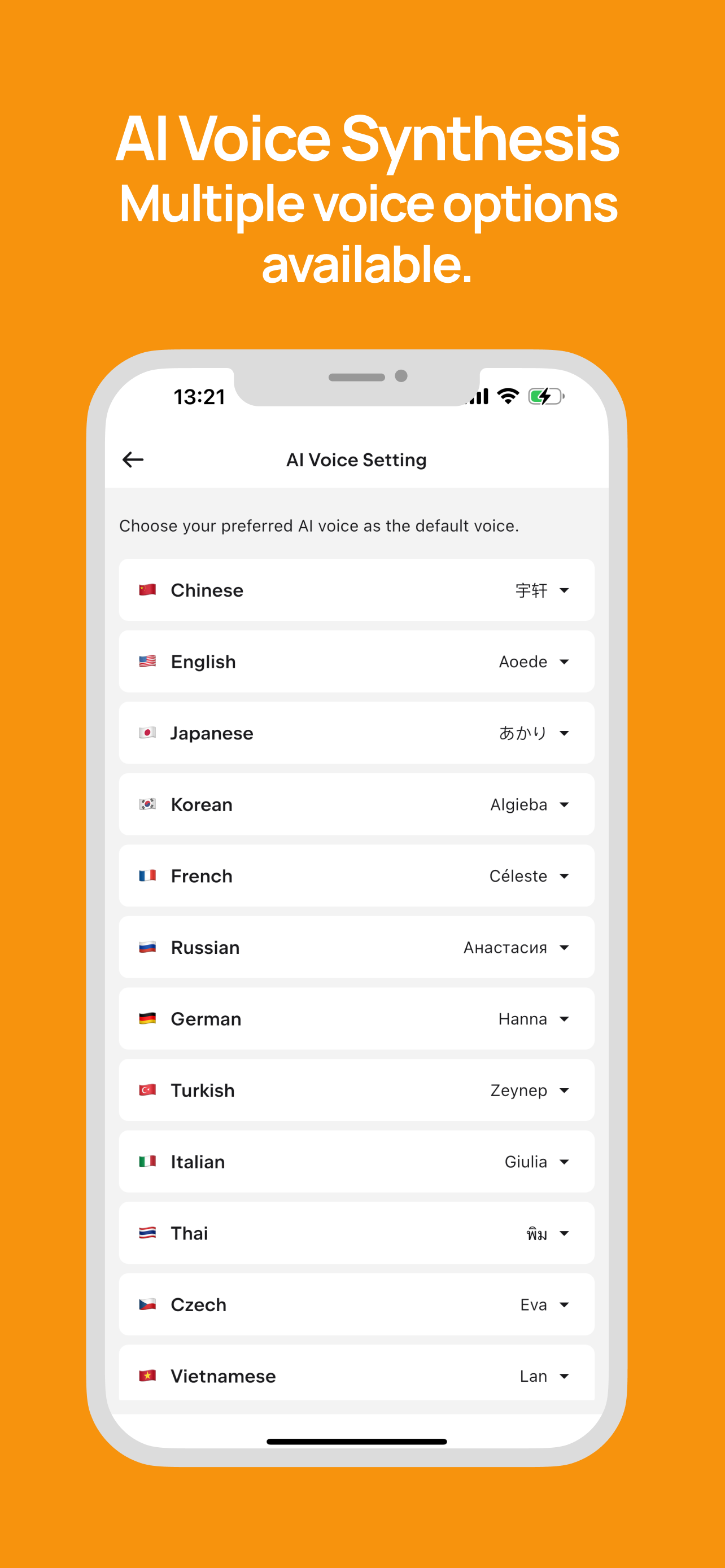Click the Wi-Fi status icon
725x1568 pixels.
[x=508, y=396]
